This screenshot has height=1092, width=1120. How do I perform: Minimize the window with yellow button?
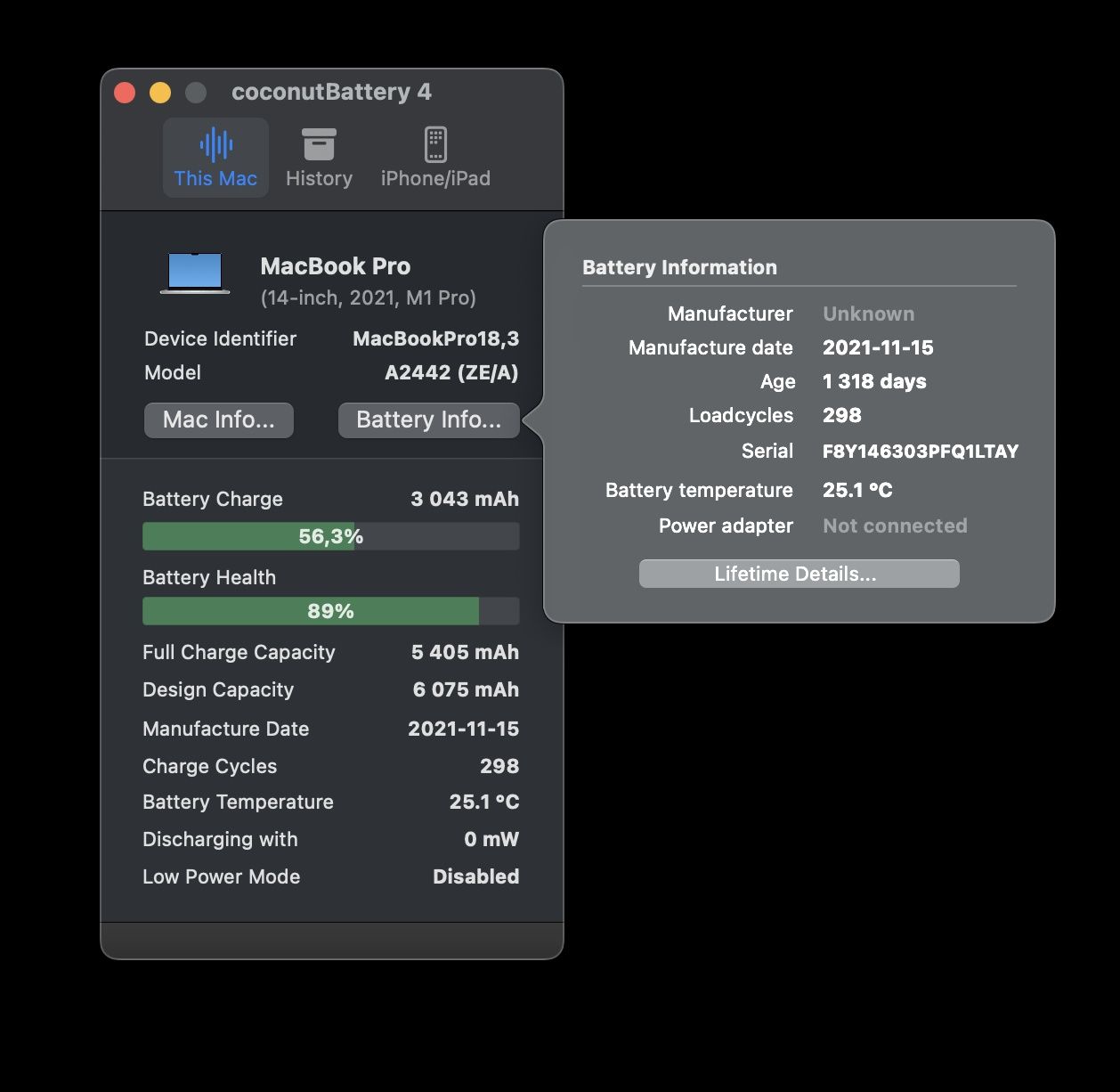(x=160, y=93)
